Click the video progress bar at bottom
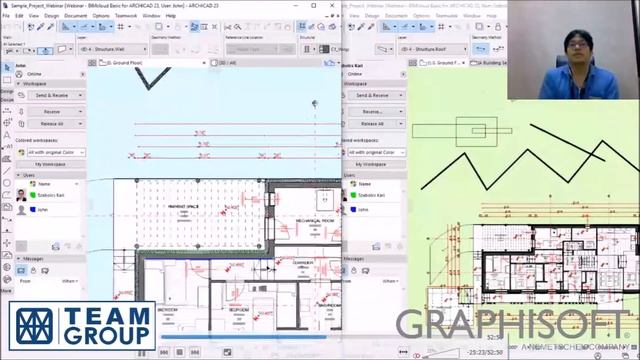 pos(244,337)
